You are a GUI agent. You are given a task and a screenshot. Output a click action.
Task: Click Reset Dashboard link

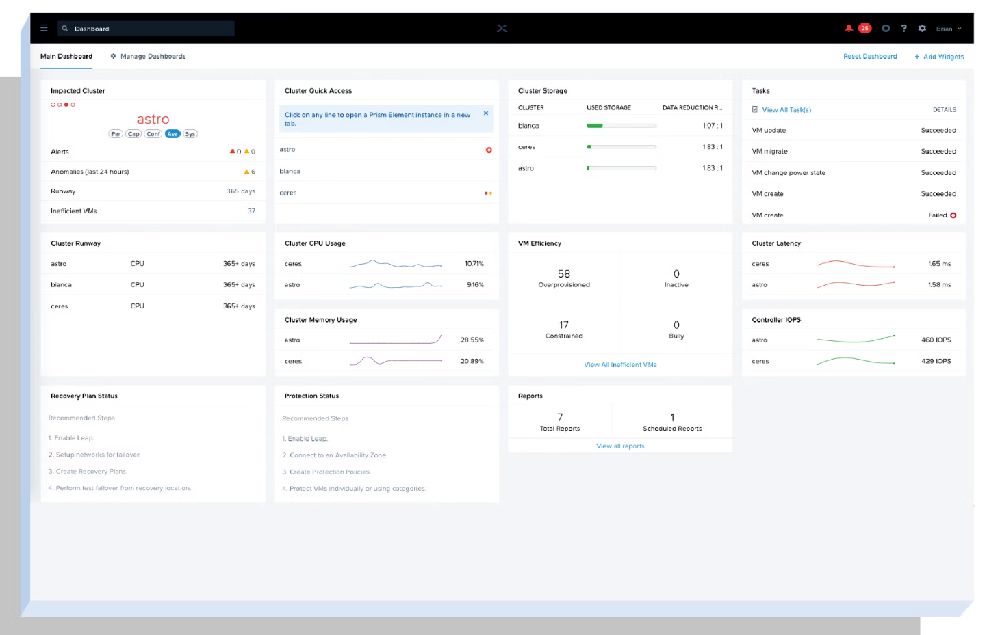[x=870, y=57]
